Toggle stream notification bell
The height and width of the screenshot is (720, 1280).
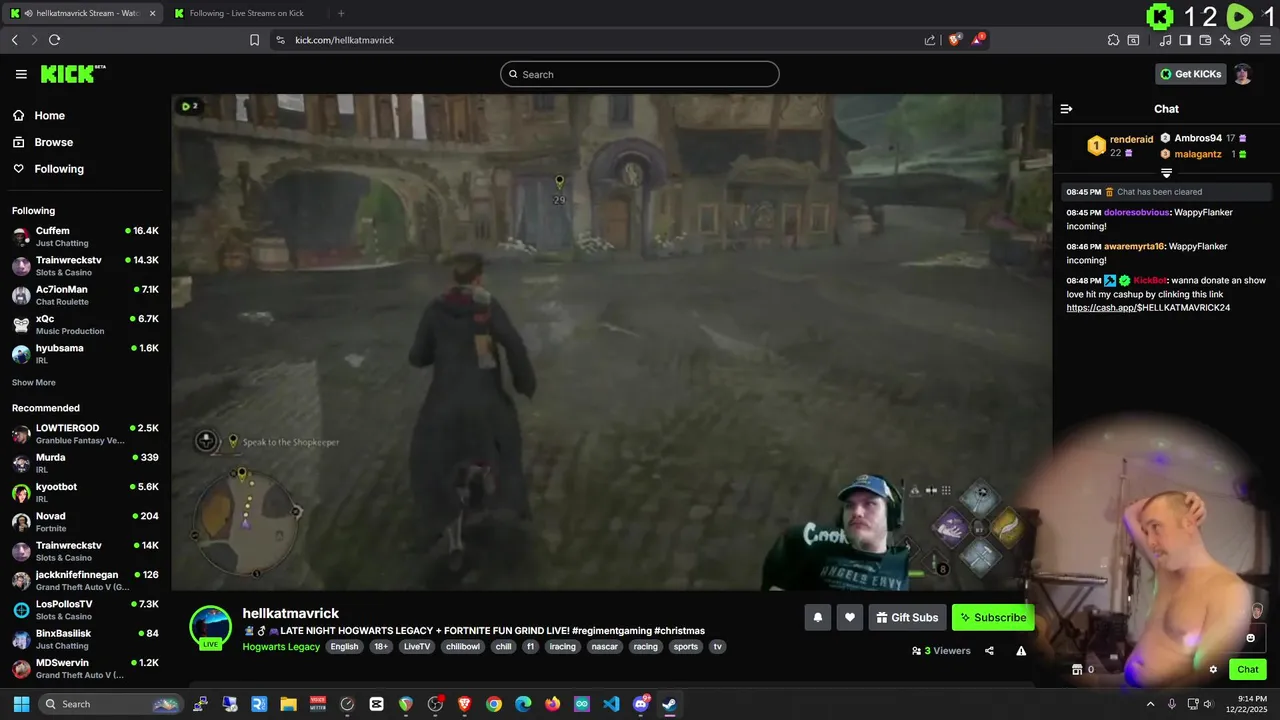click(817, 617)
